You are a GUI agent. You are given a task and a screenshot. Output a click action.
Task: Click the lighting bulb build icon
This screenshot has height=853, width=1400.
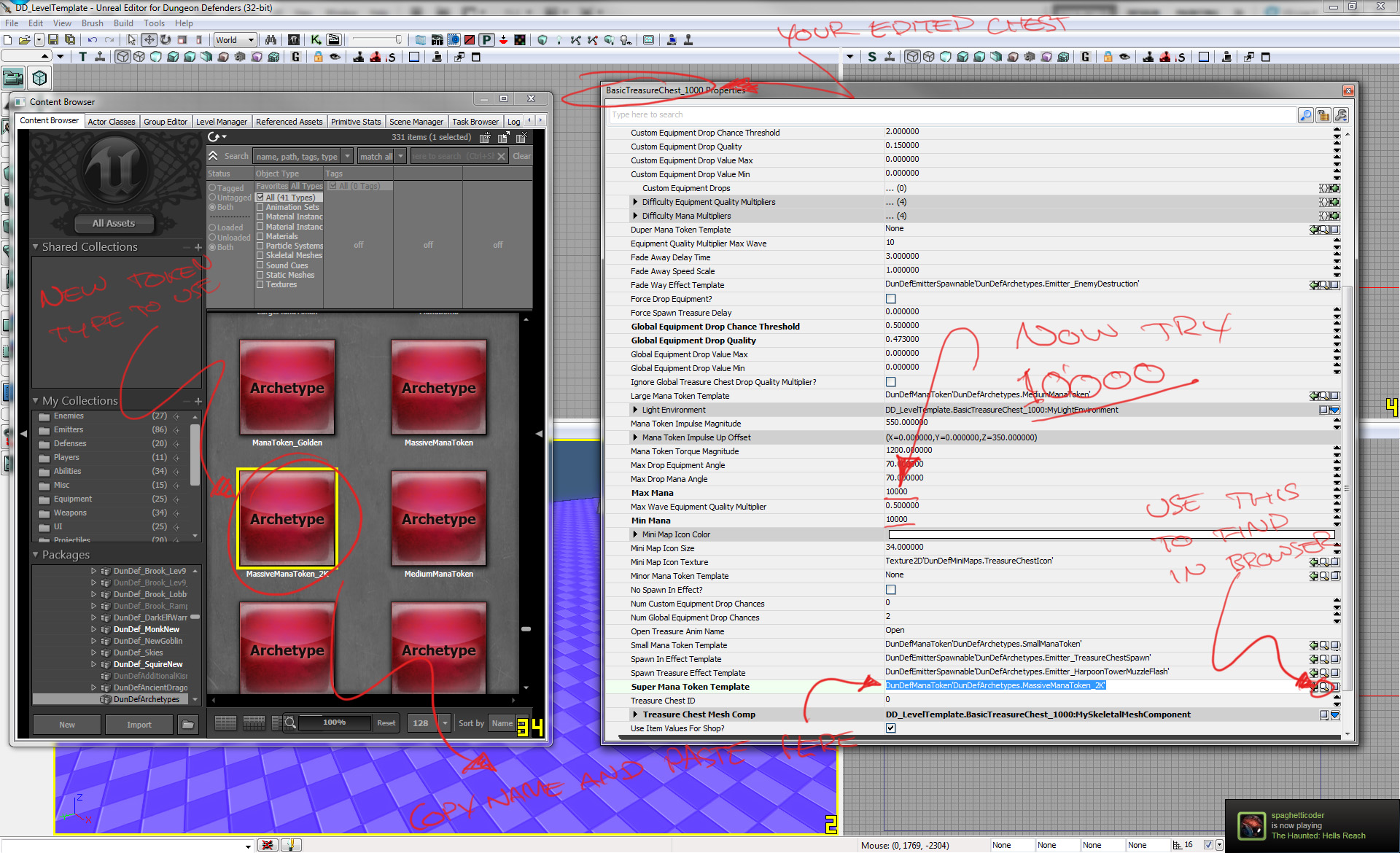pyautogui.click(x=559, y=40)
